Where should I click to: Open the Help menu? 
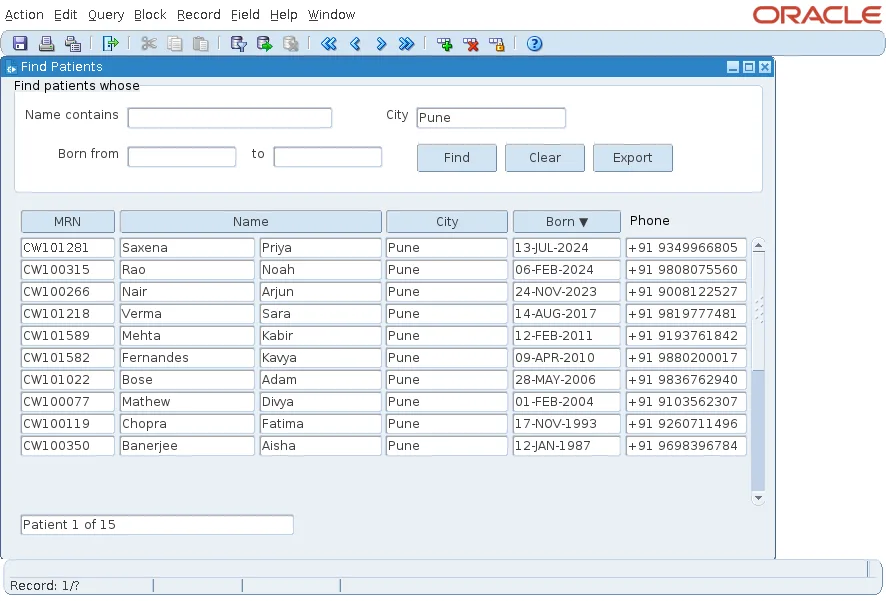pos(284,15)
